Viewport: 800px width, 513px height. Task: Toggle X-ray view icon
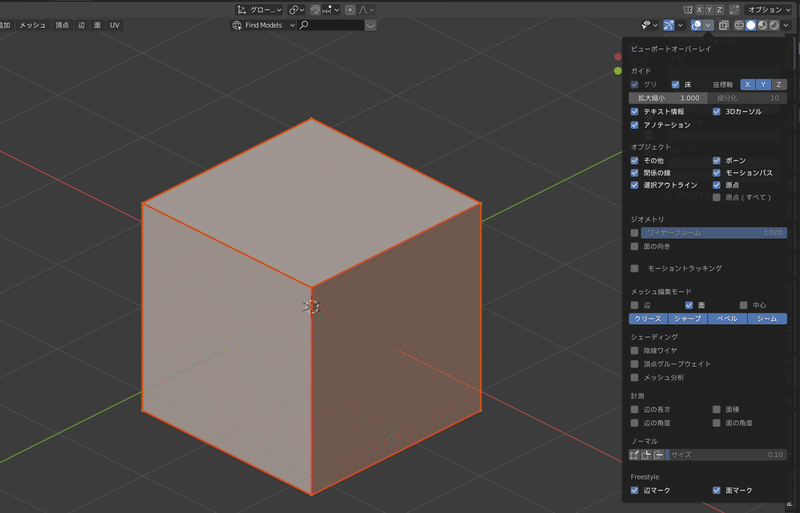coord(723,25)
